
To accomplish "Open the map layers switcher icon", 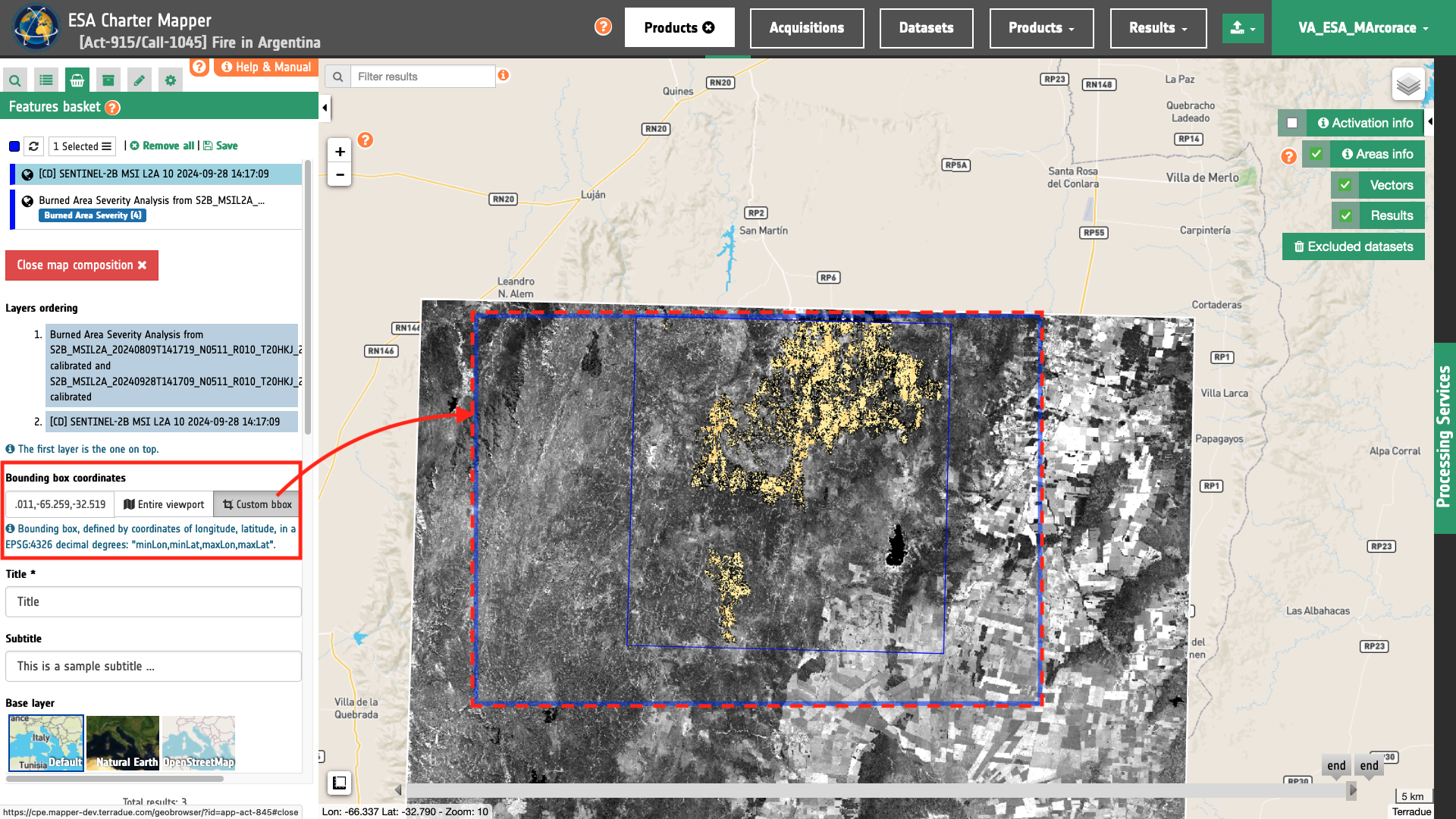I will coord(1408,83).
